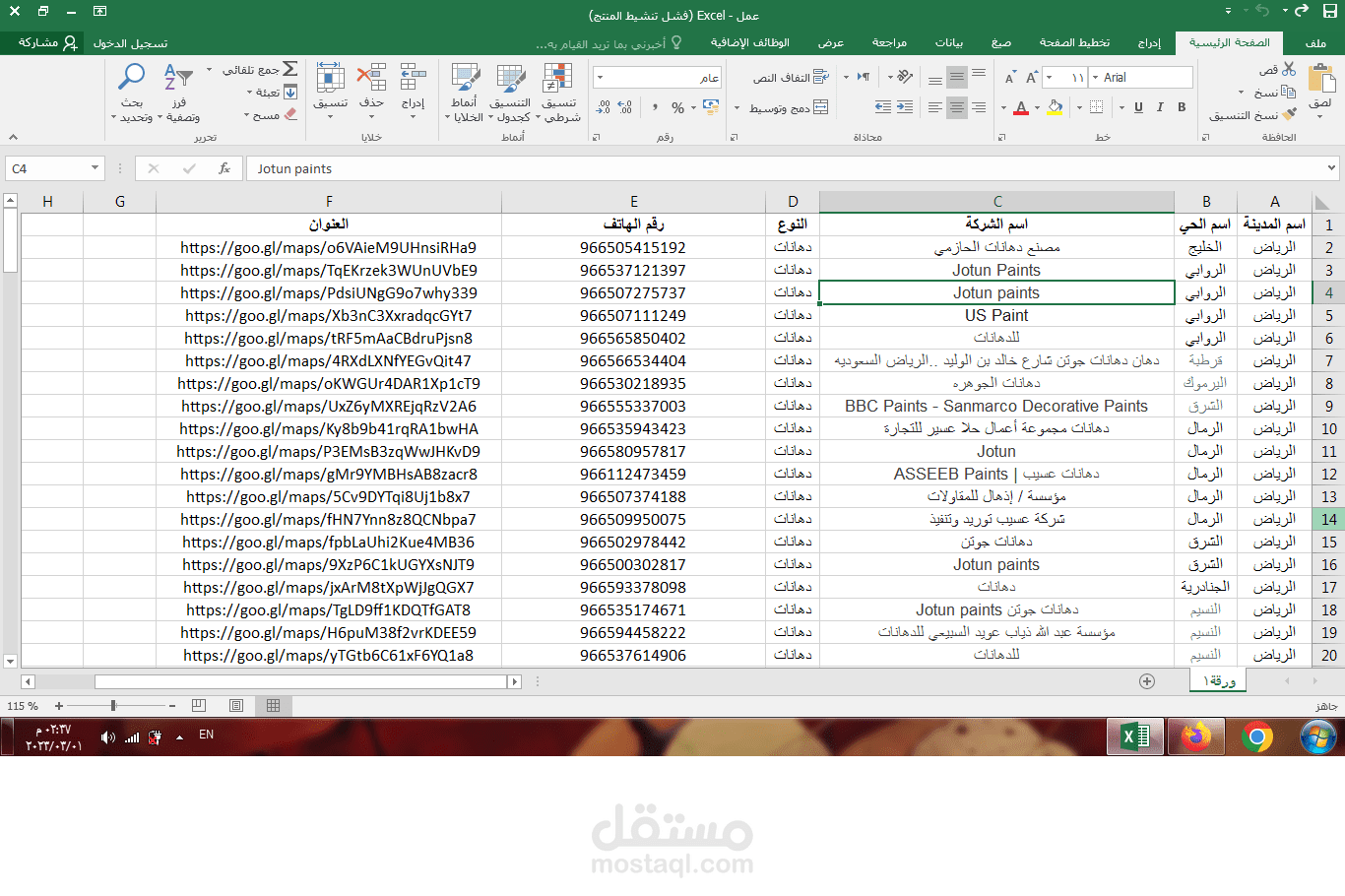
Task: Open the number format (عام) dropdown
Action: (601, 78)
